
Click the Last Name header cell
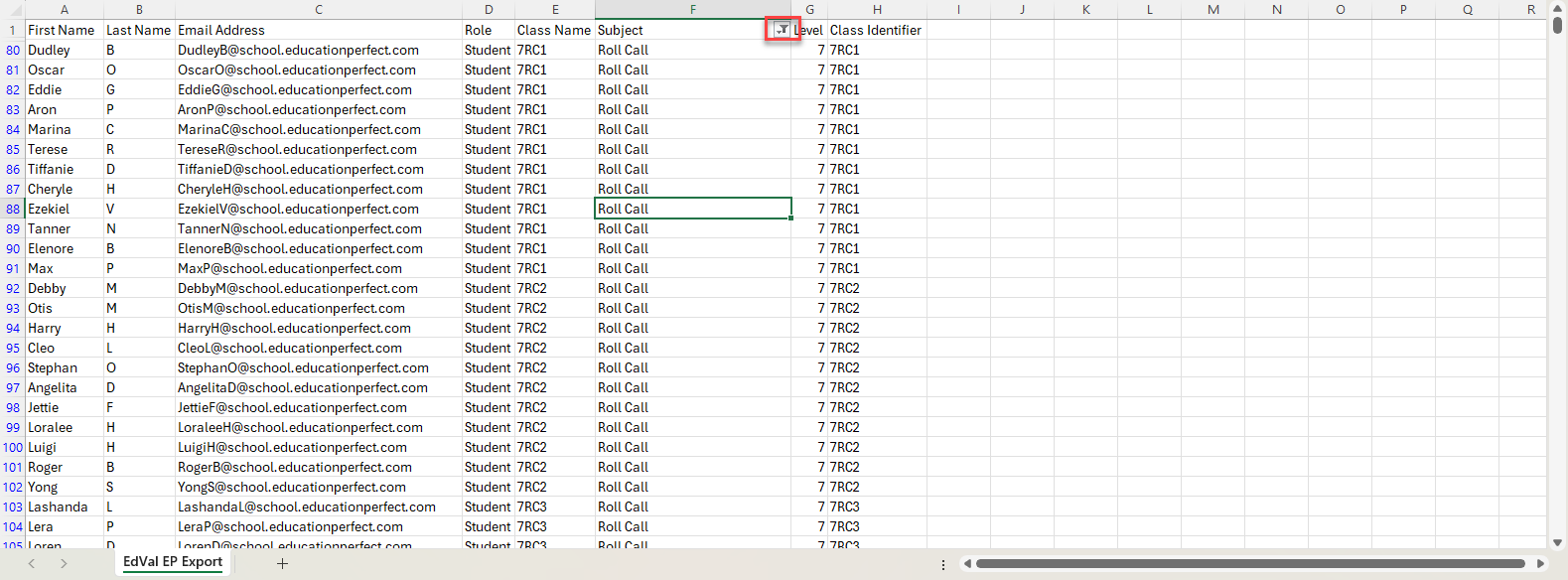click(139, 30)
